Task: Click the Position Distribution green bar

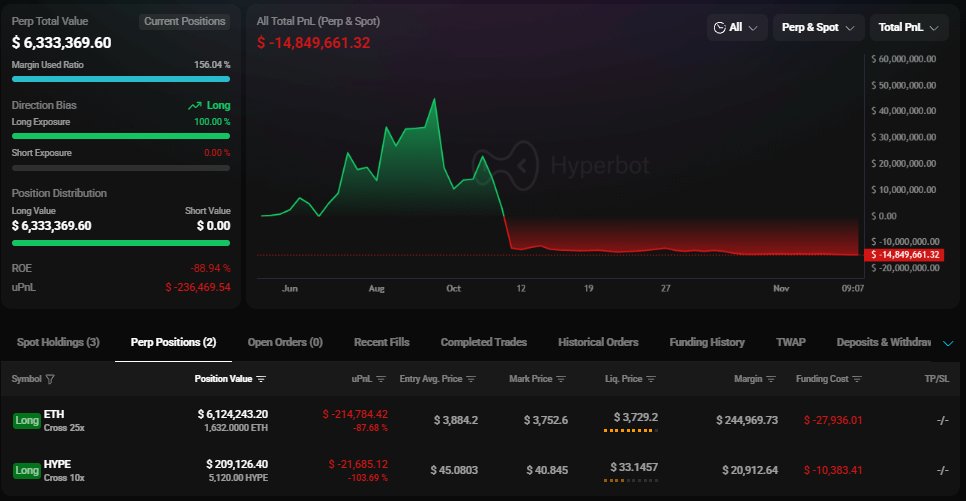Action: (x=121, y=243)
